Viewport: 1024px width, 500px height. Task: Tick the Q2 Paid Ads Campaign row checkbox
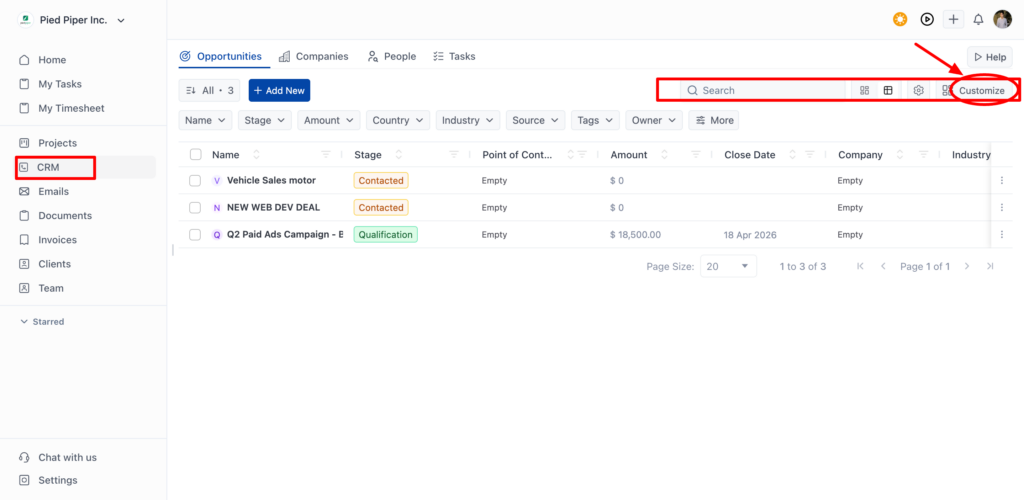click(195, 234)
